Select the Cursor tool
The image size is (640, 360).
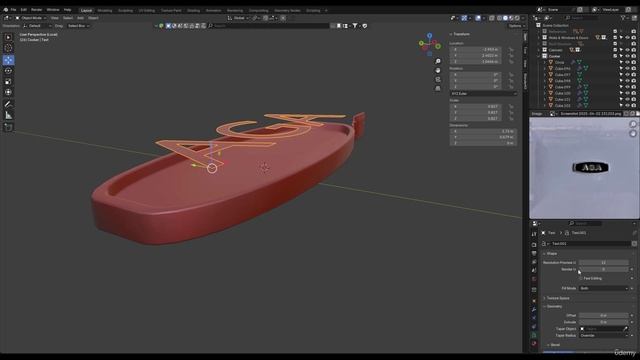(x=8, y=48)
